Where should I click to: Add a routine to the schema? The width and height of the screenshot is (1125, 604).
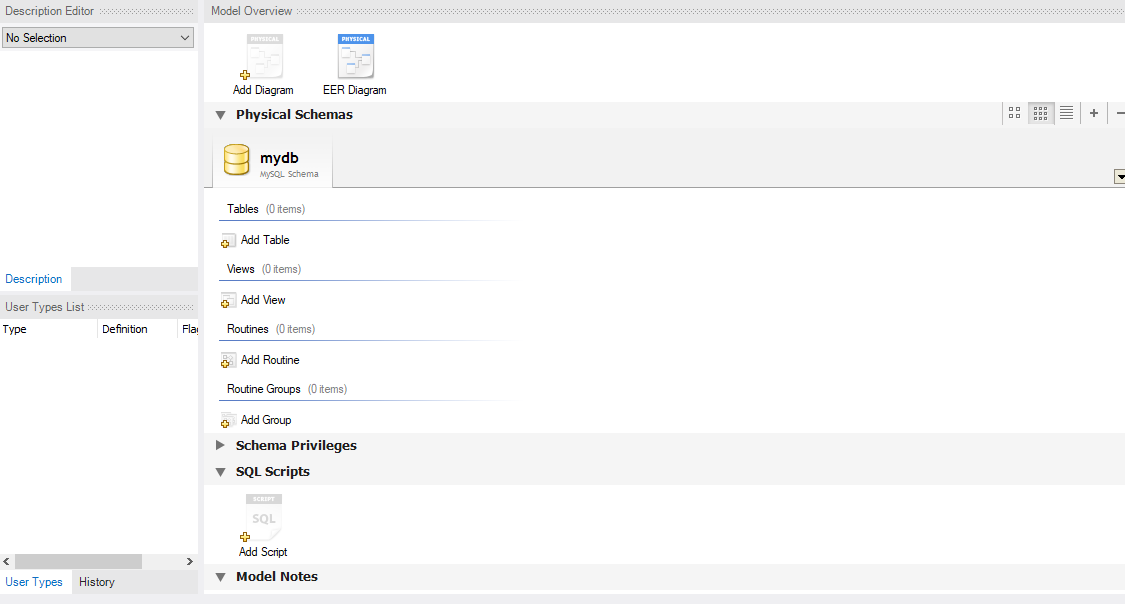260,359
